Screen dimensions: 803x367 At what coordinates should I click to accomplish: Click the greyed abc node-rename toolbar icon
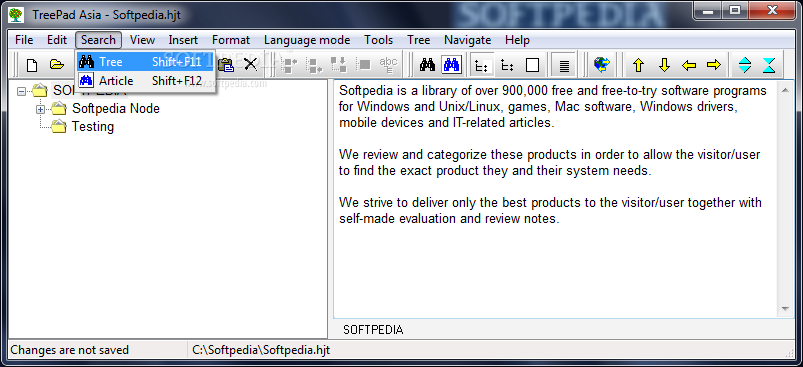[389, 65]
